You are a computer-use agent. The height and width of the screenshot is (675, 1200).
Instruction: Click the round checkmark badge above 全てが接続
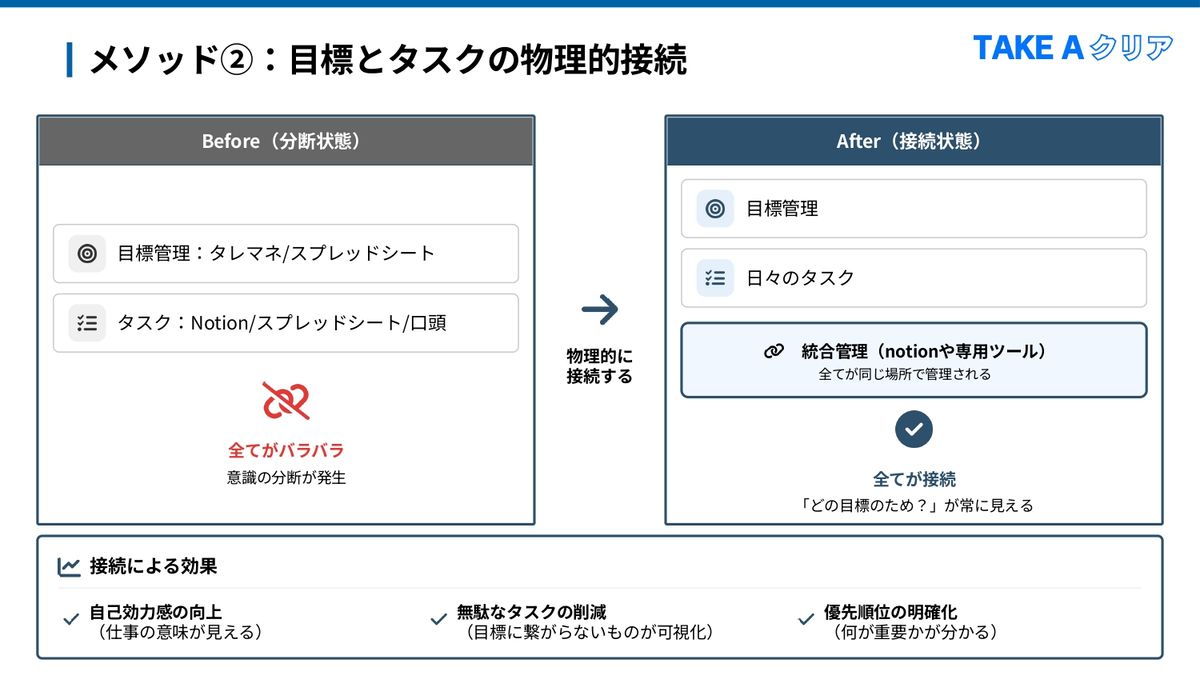(x=914, y=429)
